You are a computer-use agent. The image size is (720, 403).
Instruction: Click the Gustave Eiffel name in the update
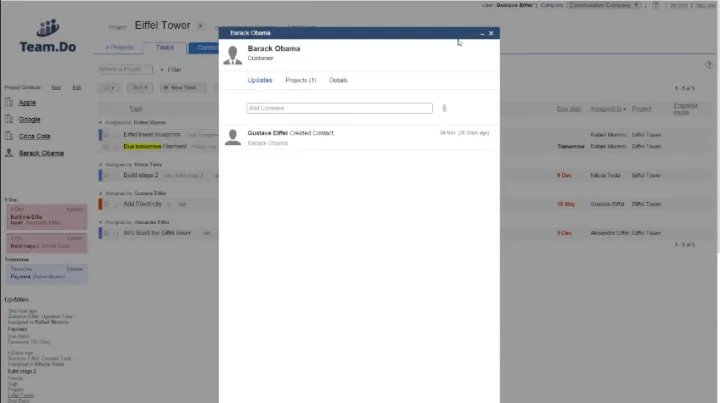click(267, 133)
